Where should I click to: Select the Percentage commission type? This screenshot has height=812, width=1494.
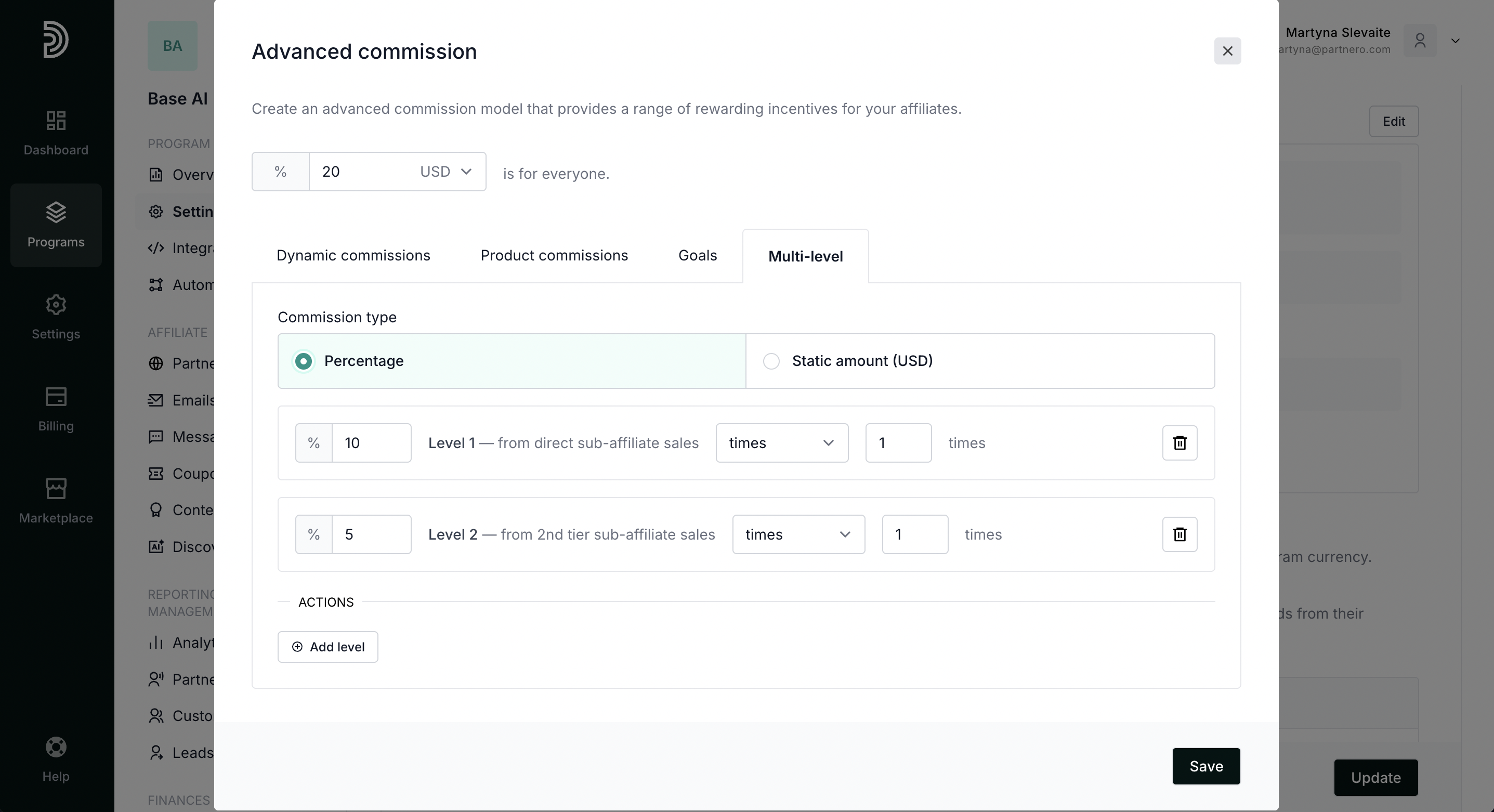click(x=304, y=361)
